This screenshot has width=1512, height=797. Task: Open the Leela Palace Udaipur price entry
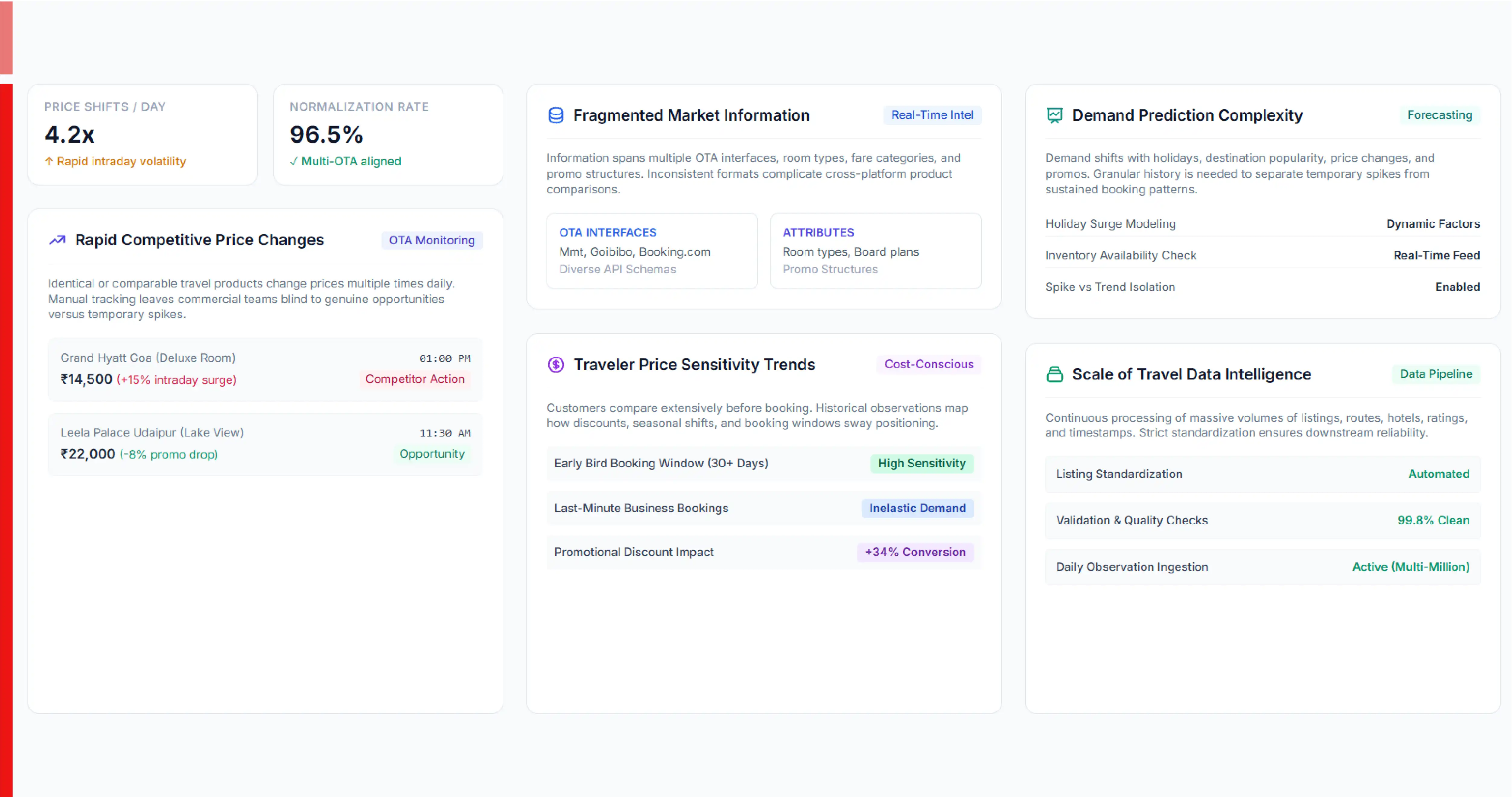pyautogui.click(x=265, y=444)
